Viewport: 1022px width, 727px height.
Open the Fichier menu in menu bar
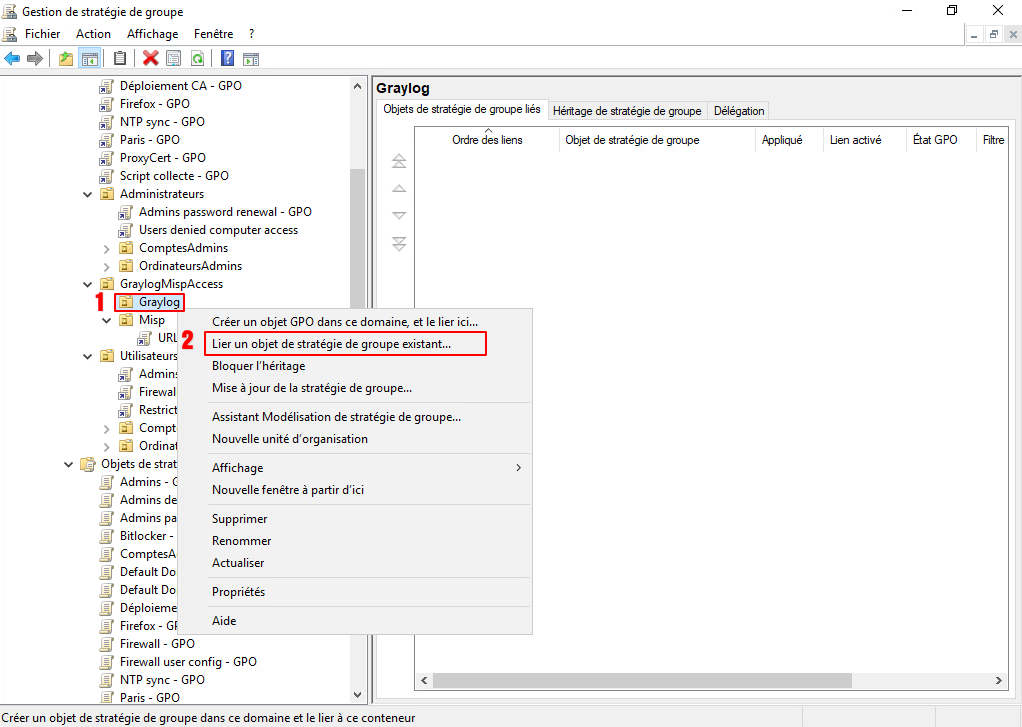point(42,34)
